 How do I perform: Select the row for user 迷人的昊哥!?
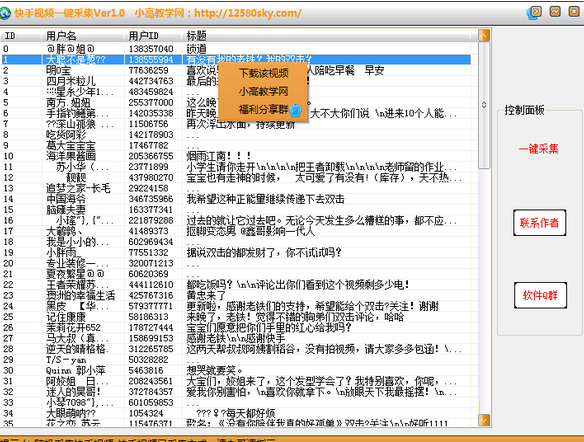[237, 392]
